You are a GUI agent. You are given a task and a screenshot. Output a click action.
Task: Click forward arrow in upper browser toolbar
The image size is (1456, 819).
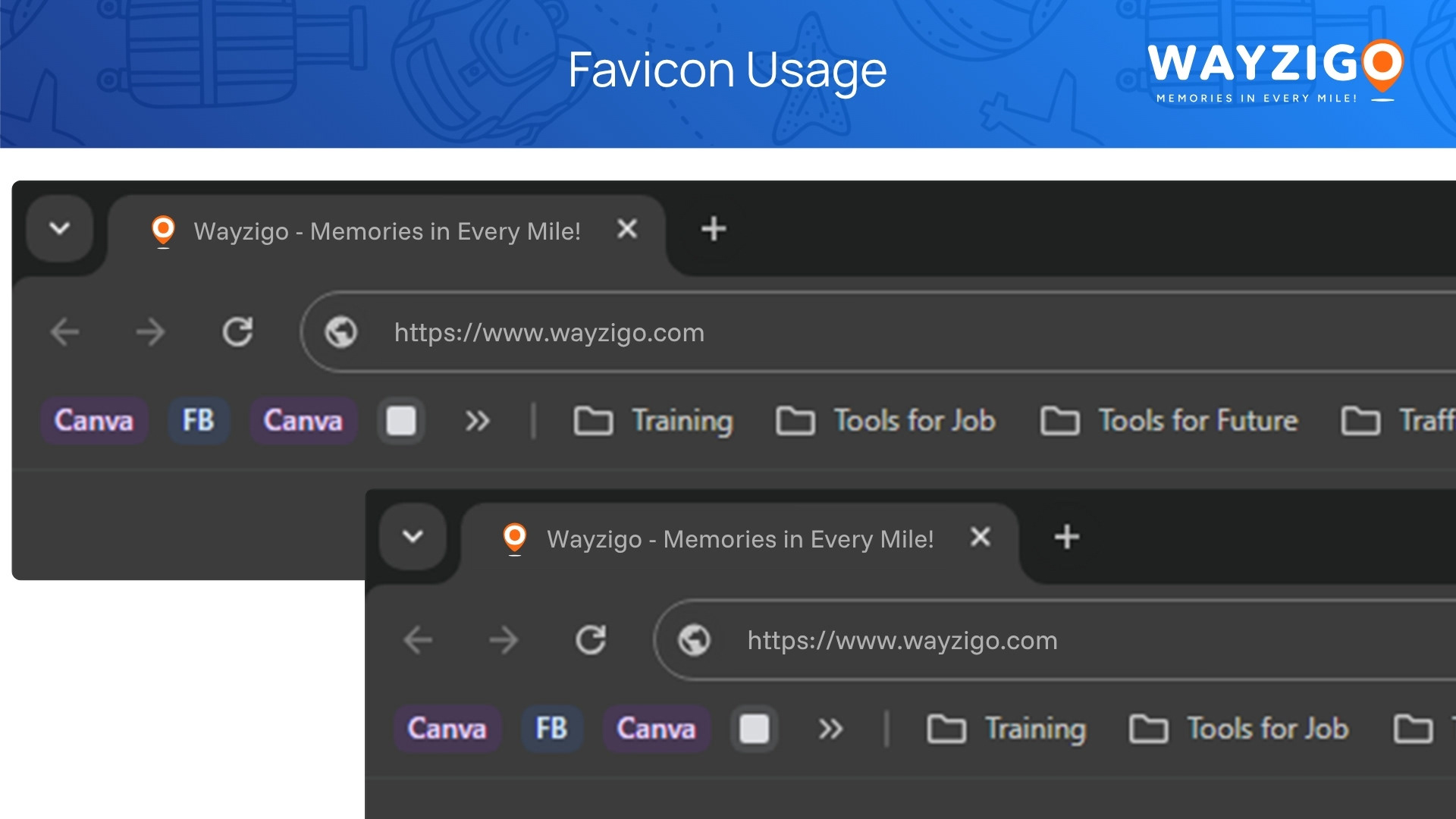[150, 332]
